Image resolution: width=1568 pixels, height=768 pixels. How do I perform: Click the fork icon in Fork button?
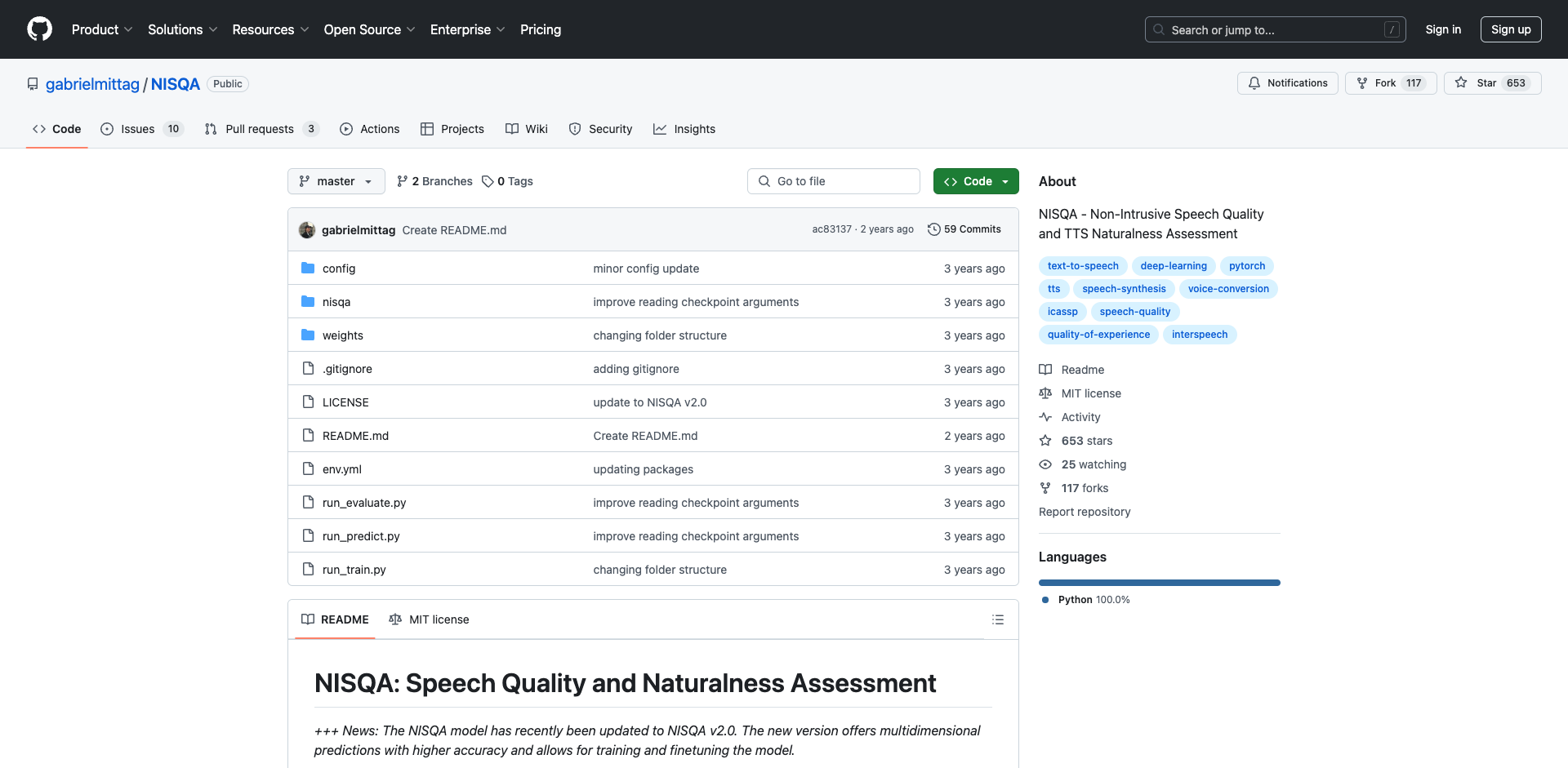click(1362, 83)
